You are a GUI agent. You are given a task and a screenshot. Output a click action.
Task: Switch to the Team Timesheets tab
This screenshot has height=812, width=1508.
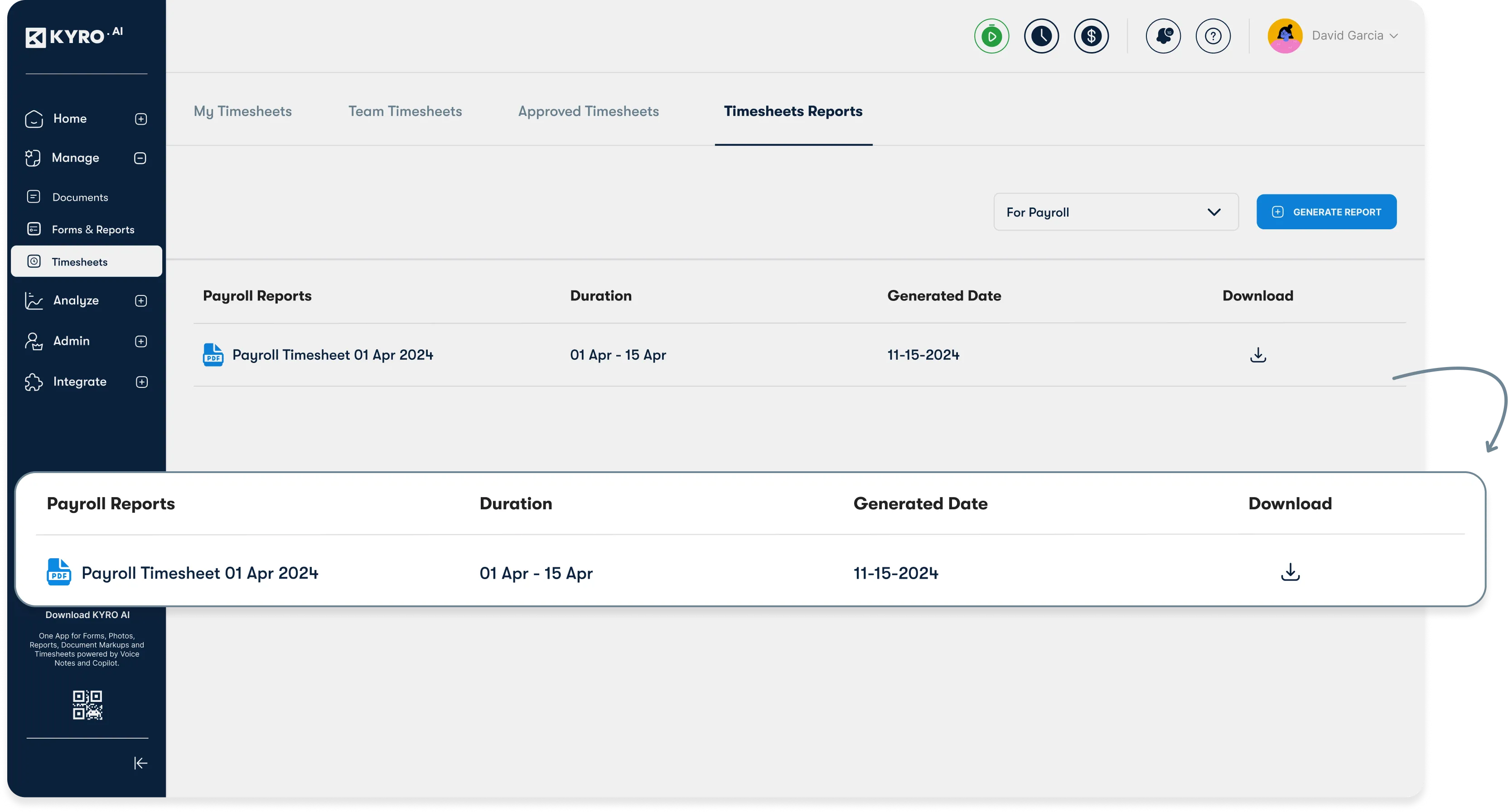pyautogui.click(x=405, y=111)
